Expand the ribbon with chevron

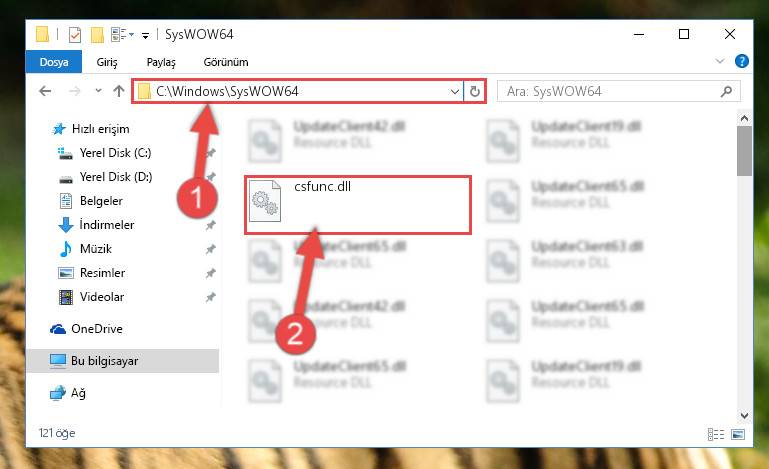pyautogui.click(x=719, y=61)
